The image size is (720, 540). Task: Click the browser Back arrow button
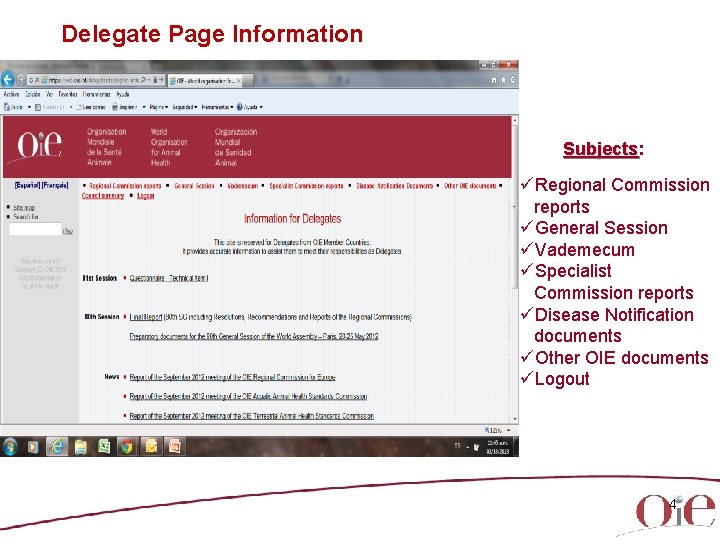pyautogui.click(x=7, y=79)
